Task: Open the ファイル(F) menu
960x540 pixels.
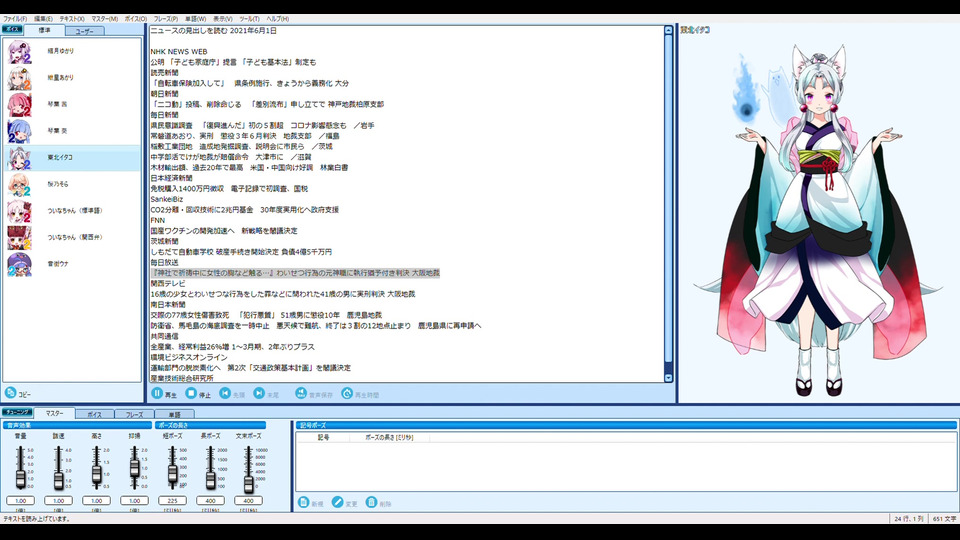Action: pos(15,19)
